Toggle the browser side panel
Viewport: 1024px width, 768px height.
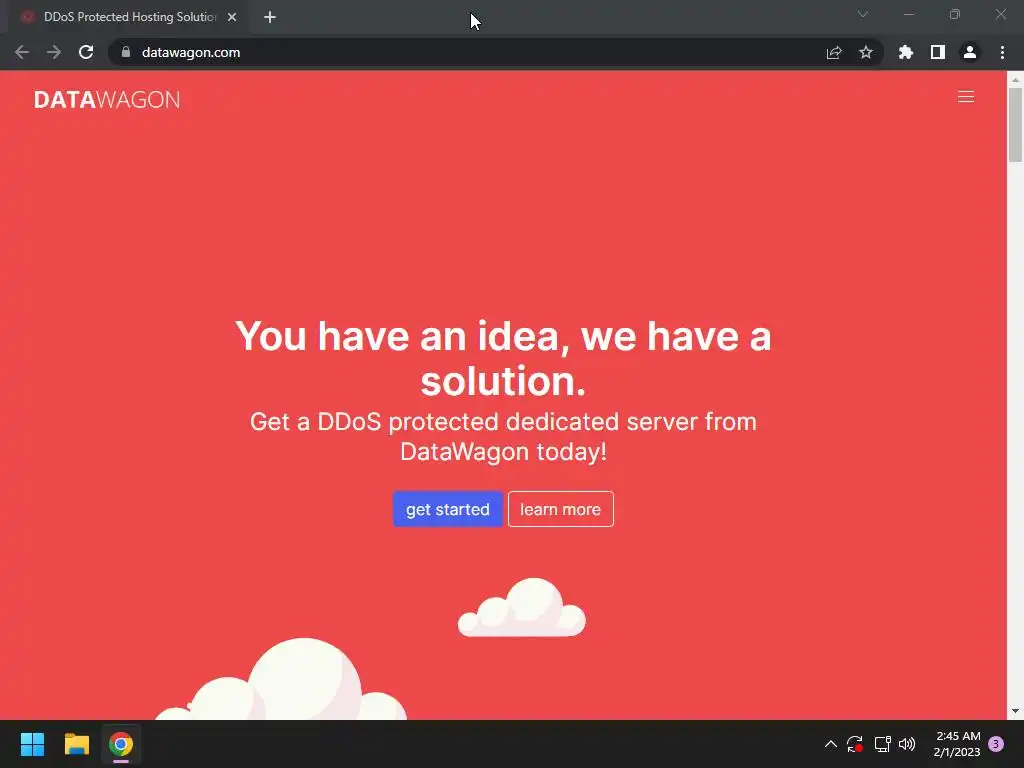tap(937, 52)
